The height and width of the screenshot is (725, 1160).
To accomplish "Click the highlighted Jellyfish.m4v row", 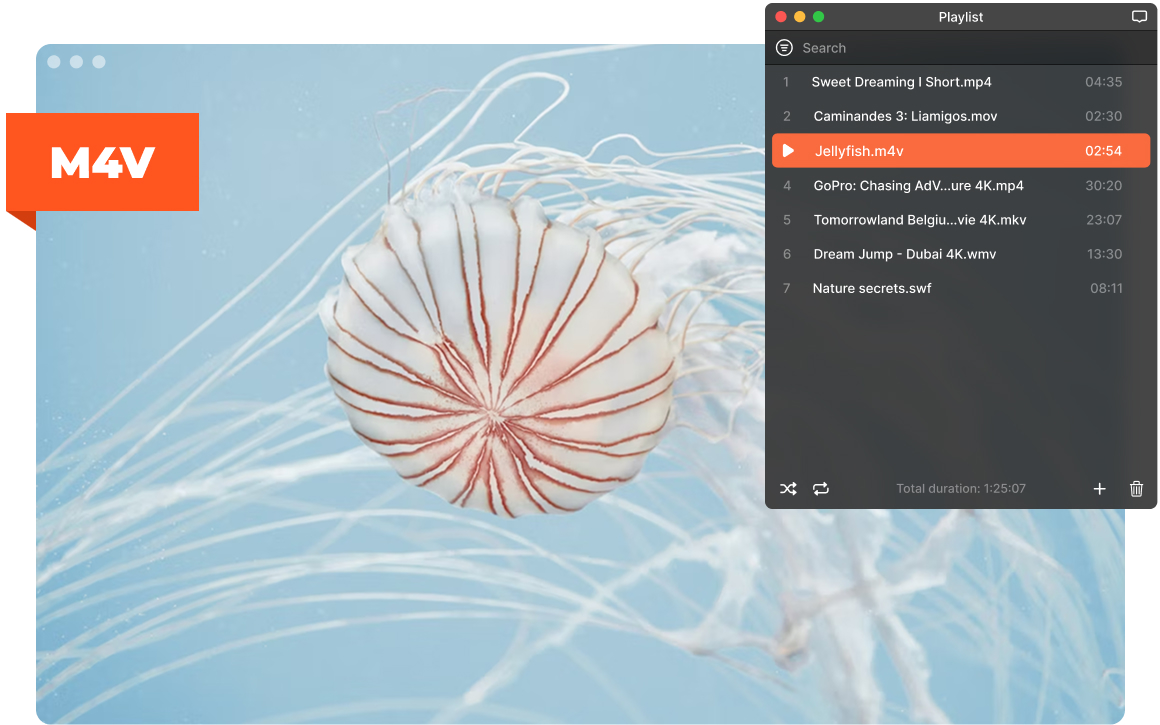I will (x=961, y=151).
